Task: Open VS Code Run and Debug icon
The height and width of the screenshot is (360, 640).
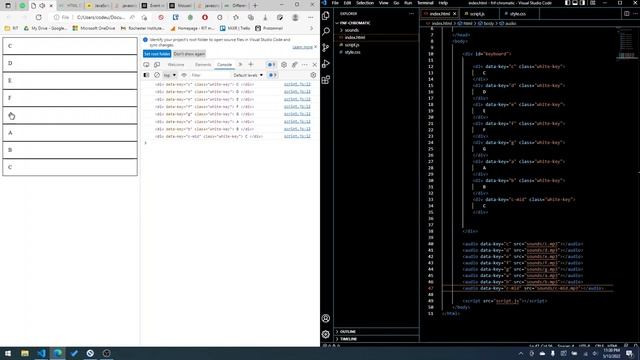Action: [x=326, y=64]
